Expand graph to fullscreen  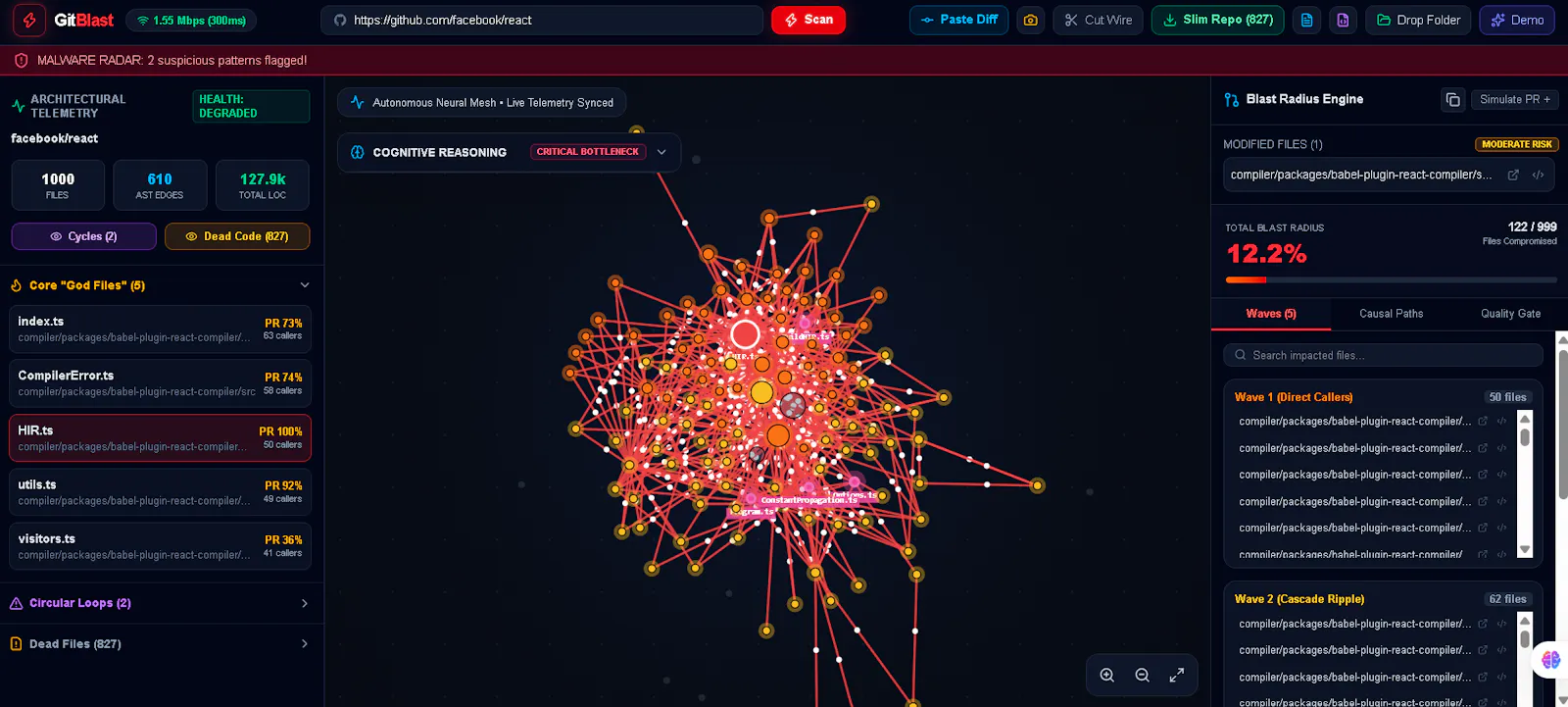click(x=1177, y=675)
